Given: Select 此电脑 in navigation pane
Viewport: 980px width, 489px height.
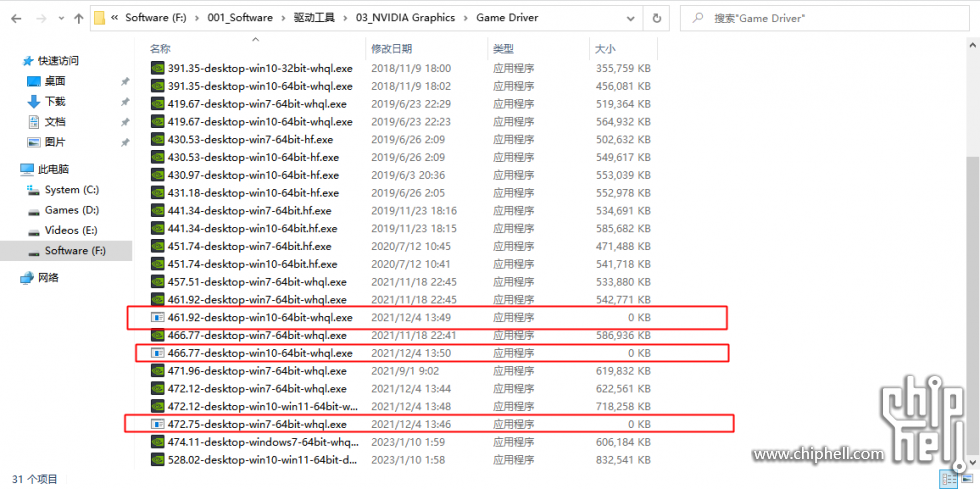Looking at the screenshot, I should pyautogui.click(x=53, y=169).
